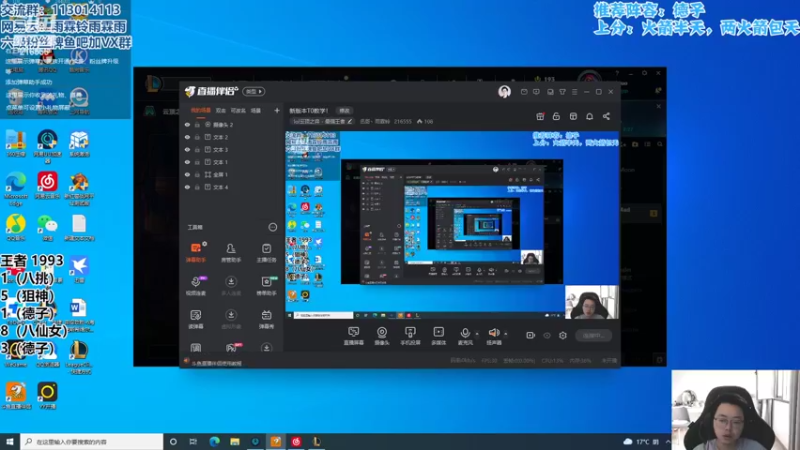This screenshot has height=450, width=800.
Task: Hide the 文本 3 source
Action: (187, 149)
